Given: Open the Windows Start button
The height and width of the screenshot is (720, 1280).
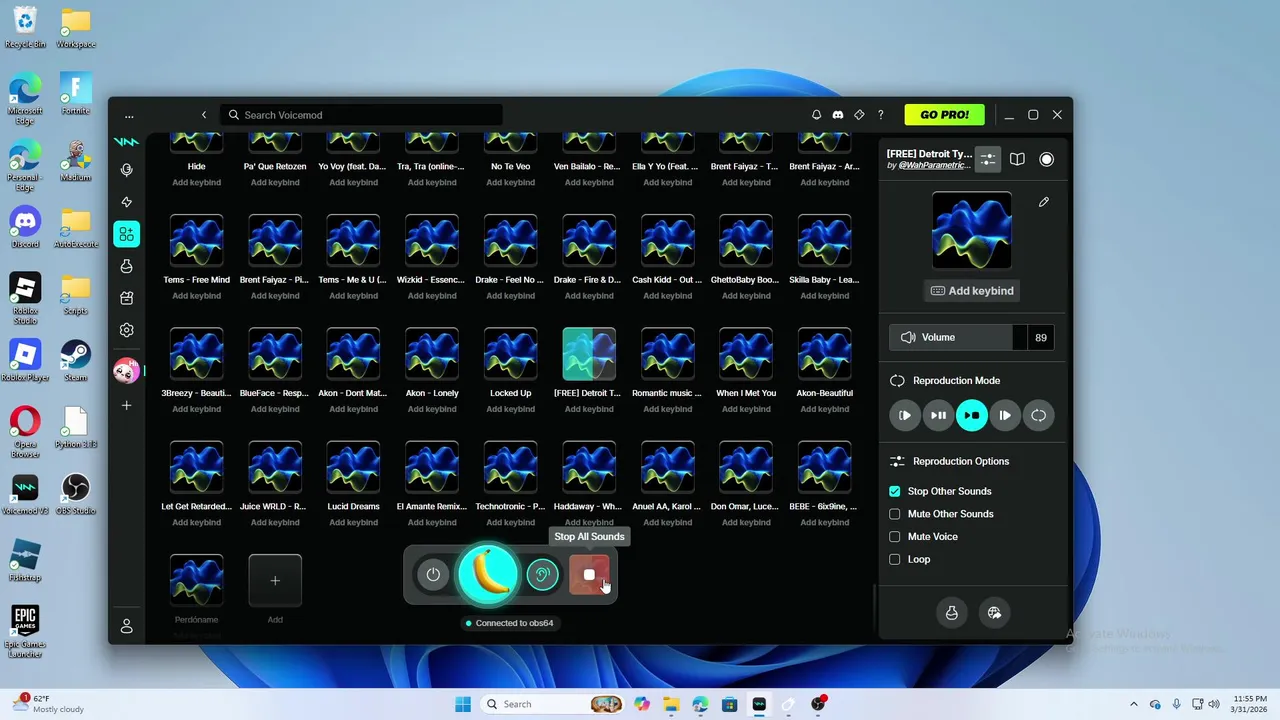Looking at the screenshot, I should 463,704.
